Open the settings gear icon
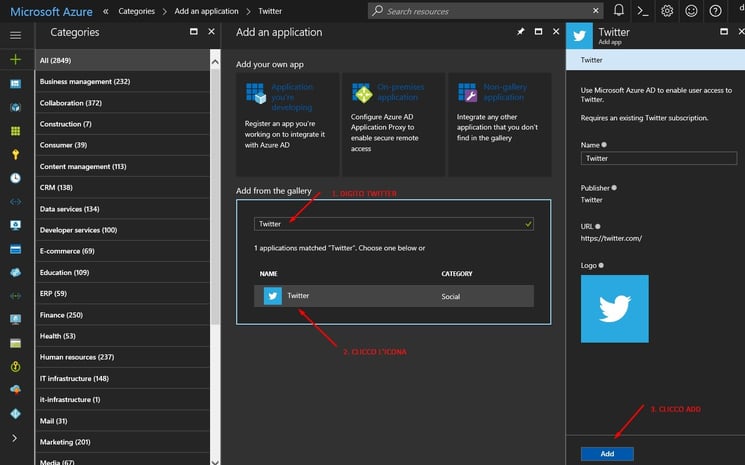The width and height of the screenshot is (745, 465). pyautogui.click(x=667, y=11)
